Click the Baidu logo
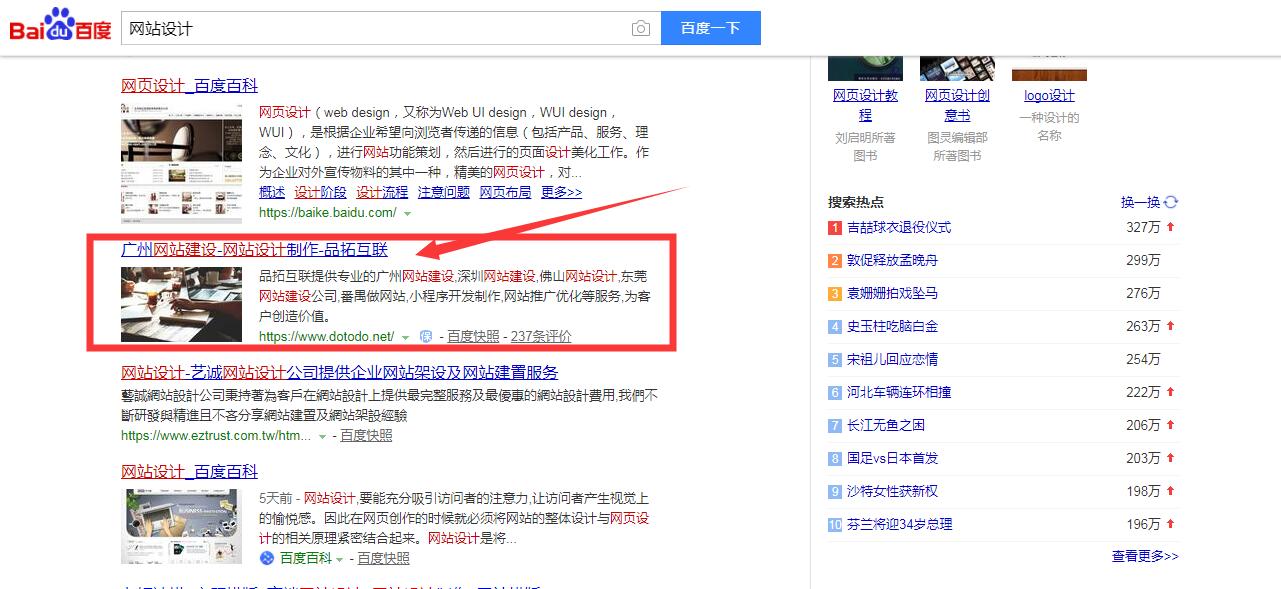Image resolution: width=1281 pixels, height=589 pixels. pos(60,26)
